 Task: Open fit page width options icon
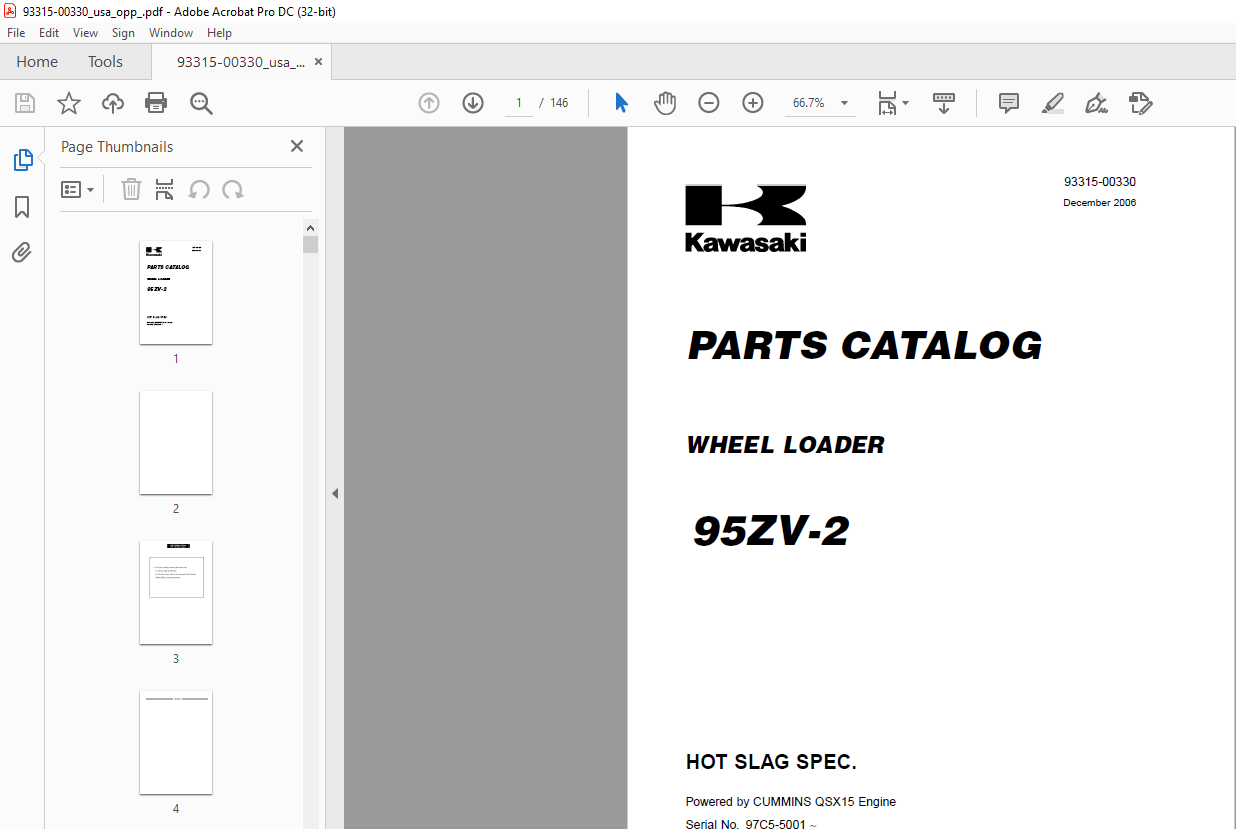point(892,103)
